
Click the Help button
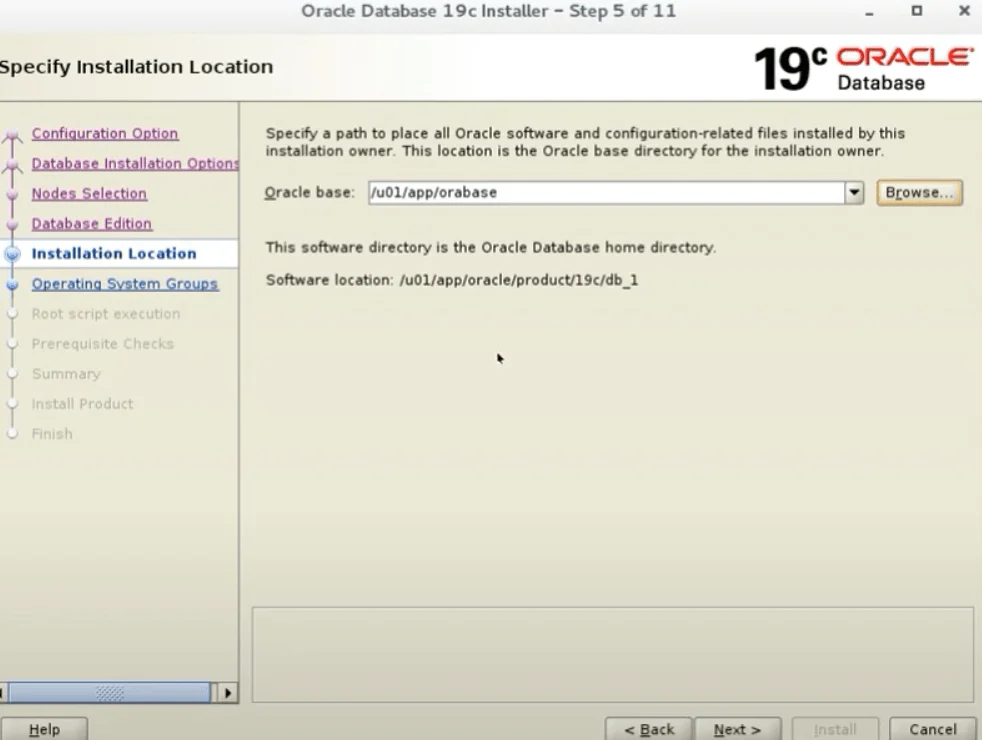[44, 729]
